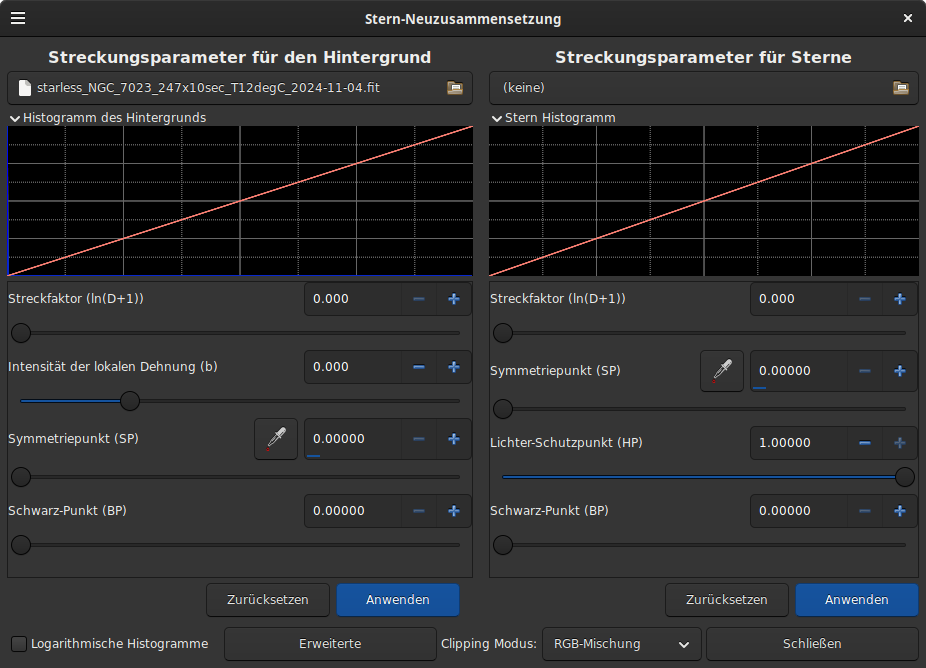Open Clipping Modus dropdown RGB-Mischung
The height and width of the screenshot is (668, 926).
(620, 644)
